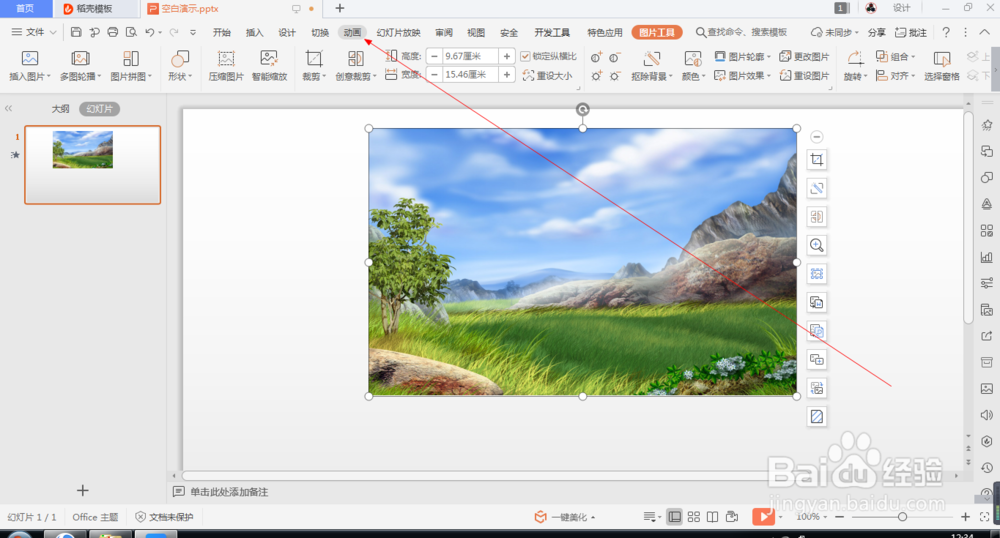Switch to slide sorter grid view
The image size is (1000, 538).
694,516
